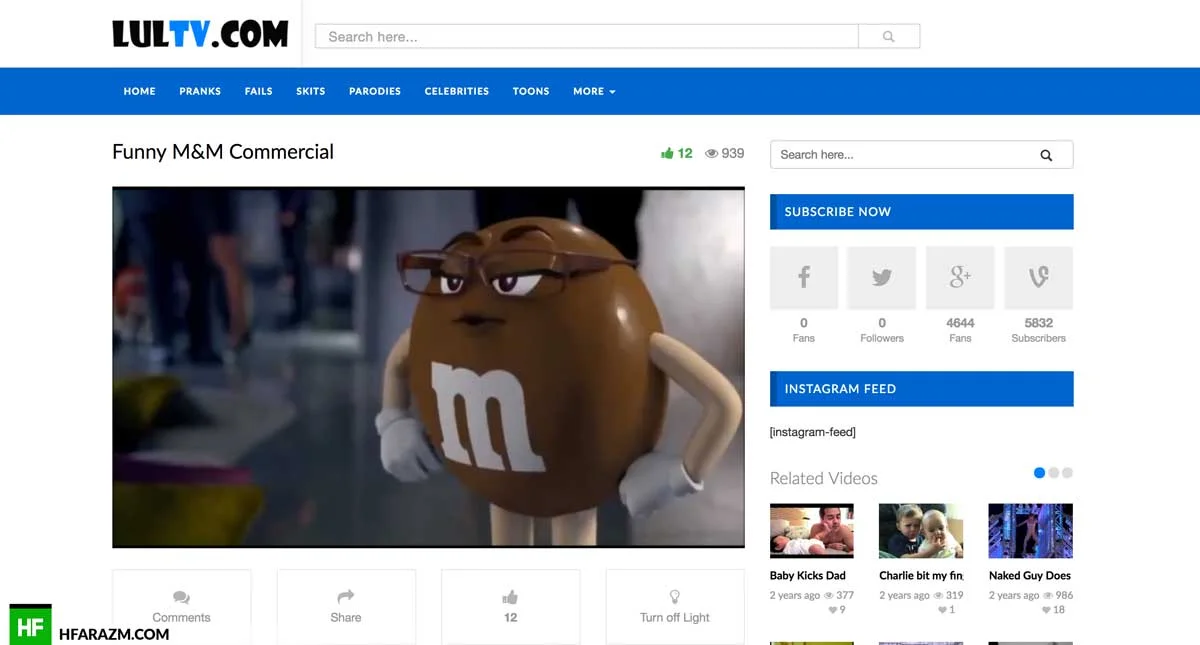Click the Comments speech bubble icon
Image resolution: width=1200 pixels, height=645 pixels.
(x=181, y=598)
